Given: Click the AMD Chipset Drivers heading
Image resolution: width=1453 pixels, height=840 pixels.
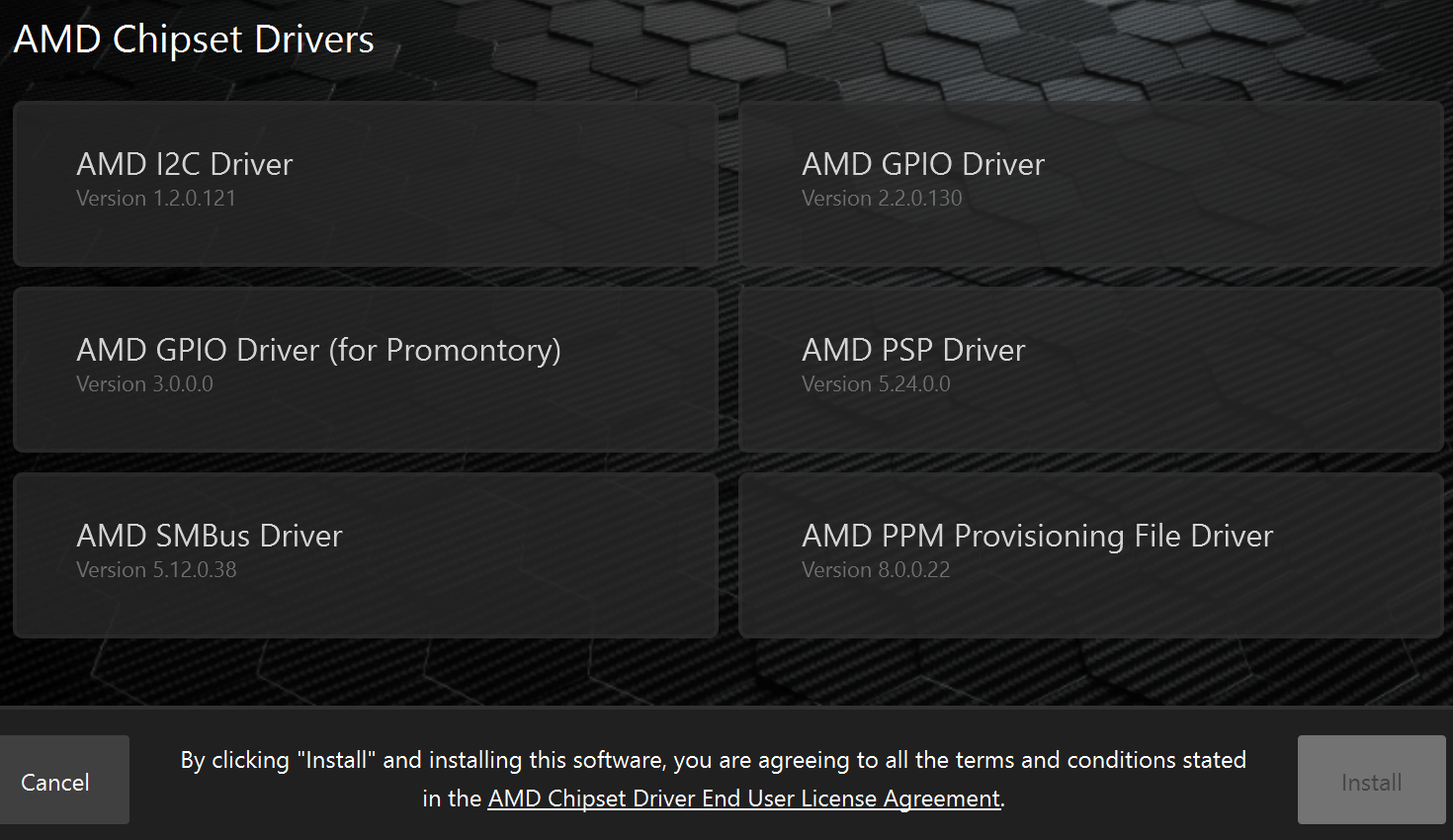Looking at the screenshot, I should pos(195,39).
